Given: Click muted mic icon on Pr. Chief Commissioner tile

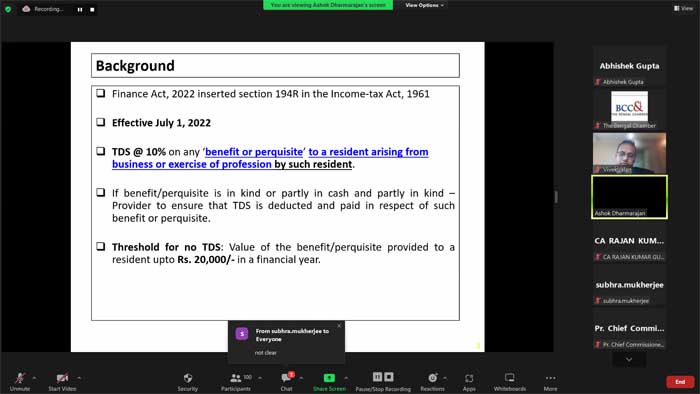Looking at the screenshot, I should (597, 344).
